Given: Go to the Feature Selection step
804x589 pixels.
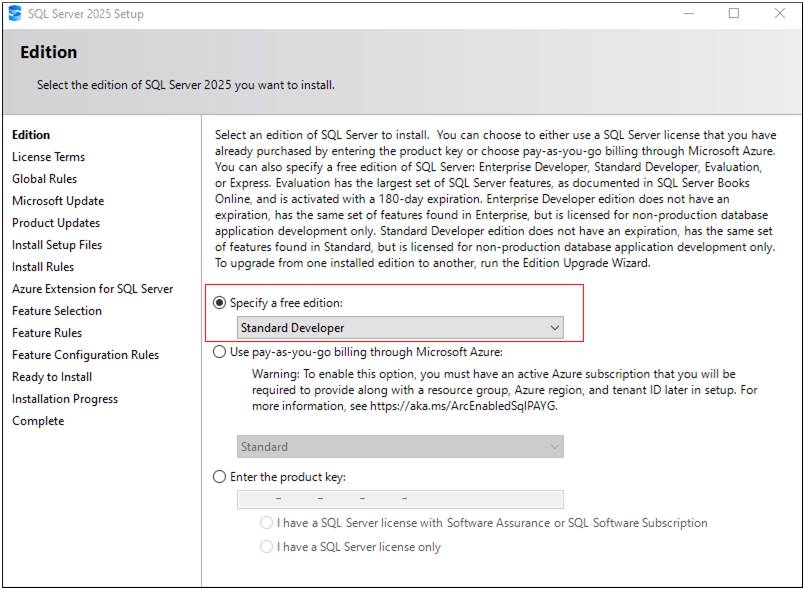Looking at the screenshot, I should [57, 311].
